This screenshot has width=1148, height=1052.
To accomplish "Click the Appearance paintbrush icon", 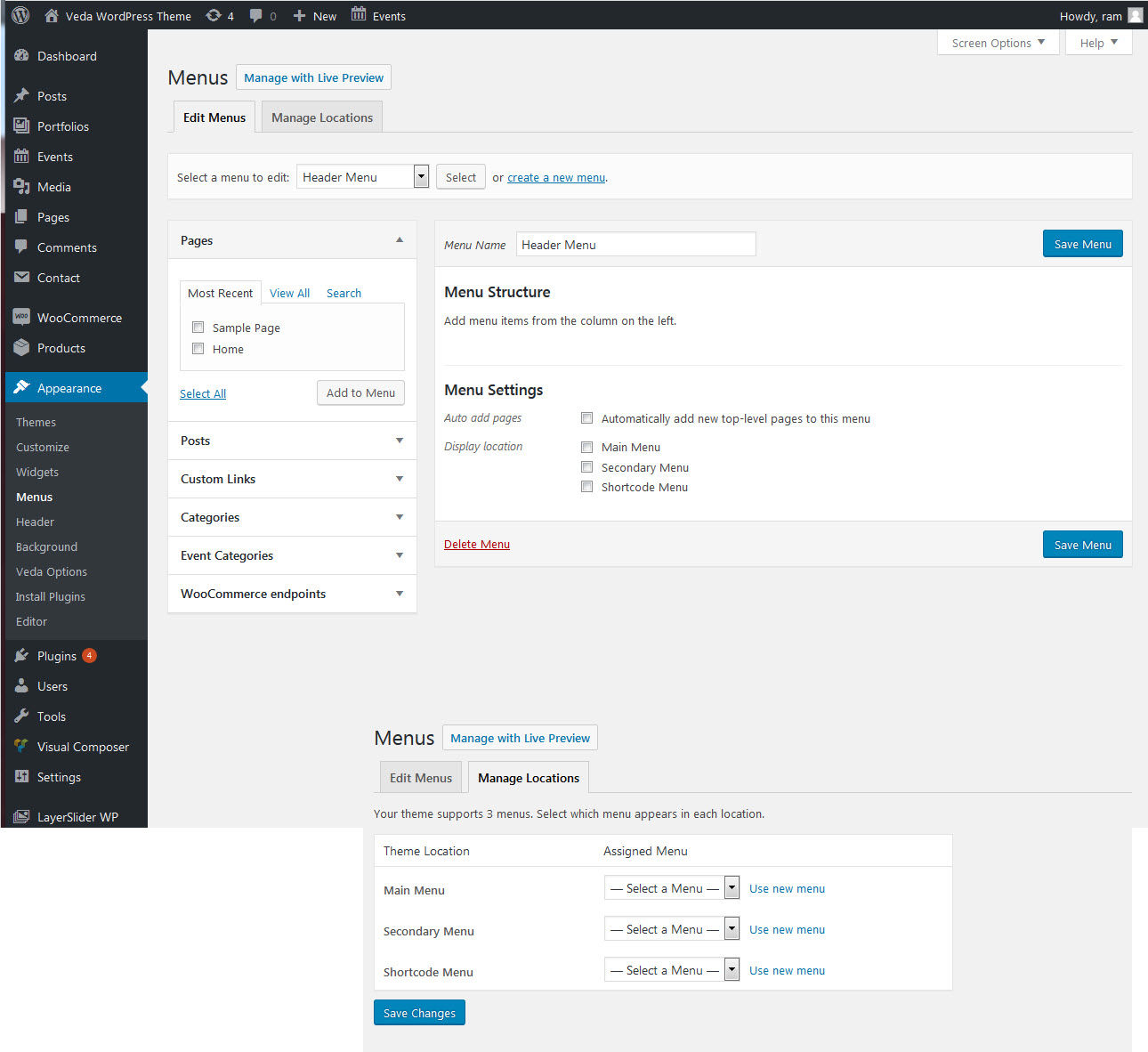I will click(21, 387).
